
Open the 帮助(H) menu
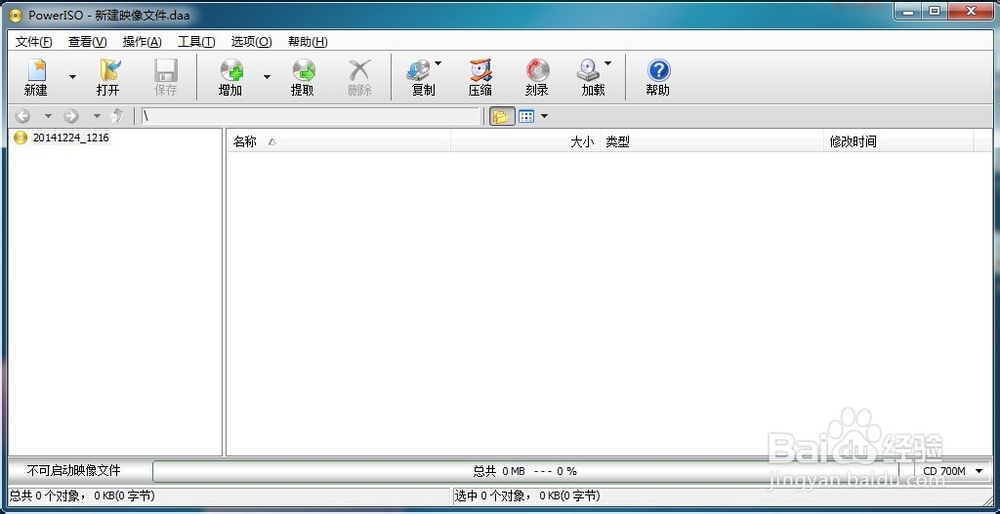coord(308,42)
